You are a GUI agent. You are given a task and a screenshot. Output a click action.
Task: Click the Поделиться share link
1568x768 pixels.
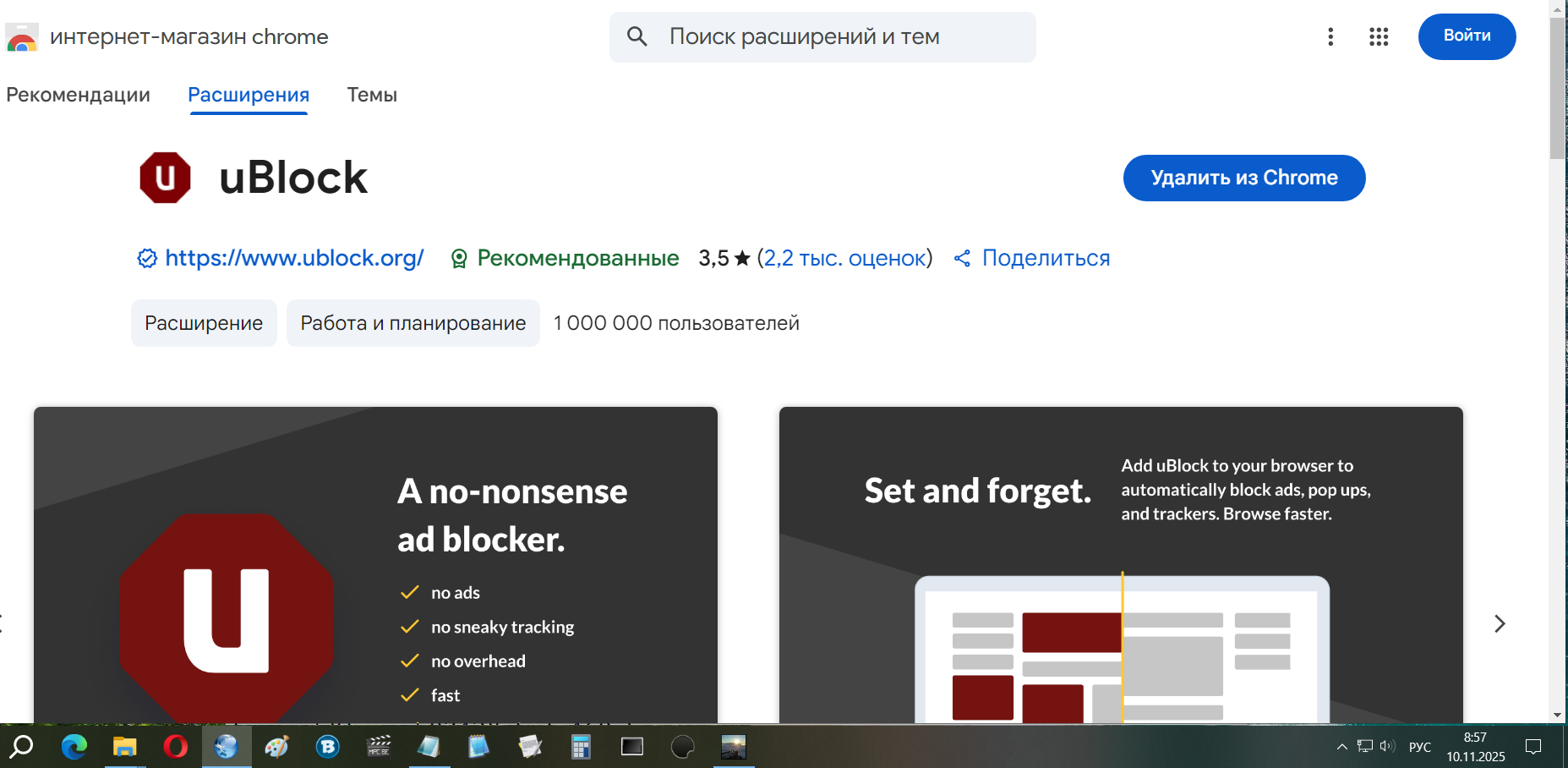pos(1046,258)
